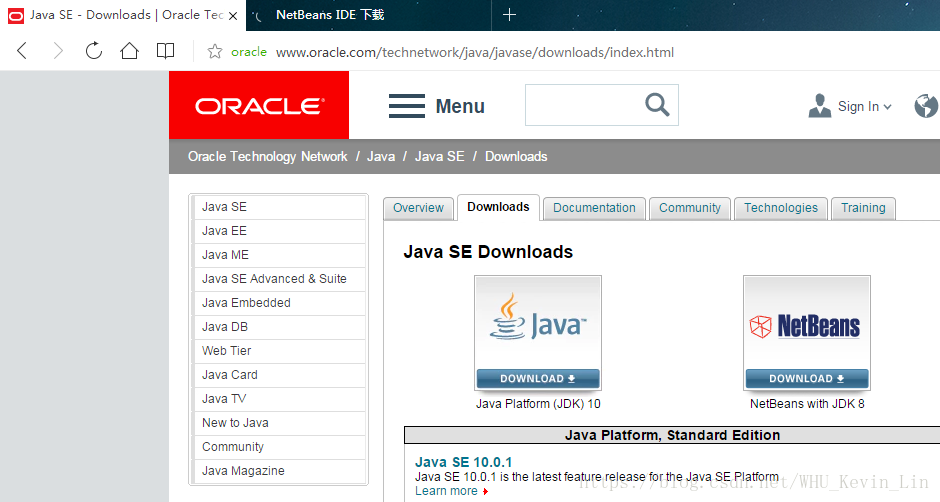Open a new browser tab with plus
Image resolution: width=940 pixels, height=502 pixels.
pos(509,14)
